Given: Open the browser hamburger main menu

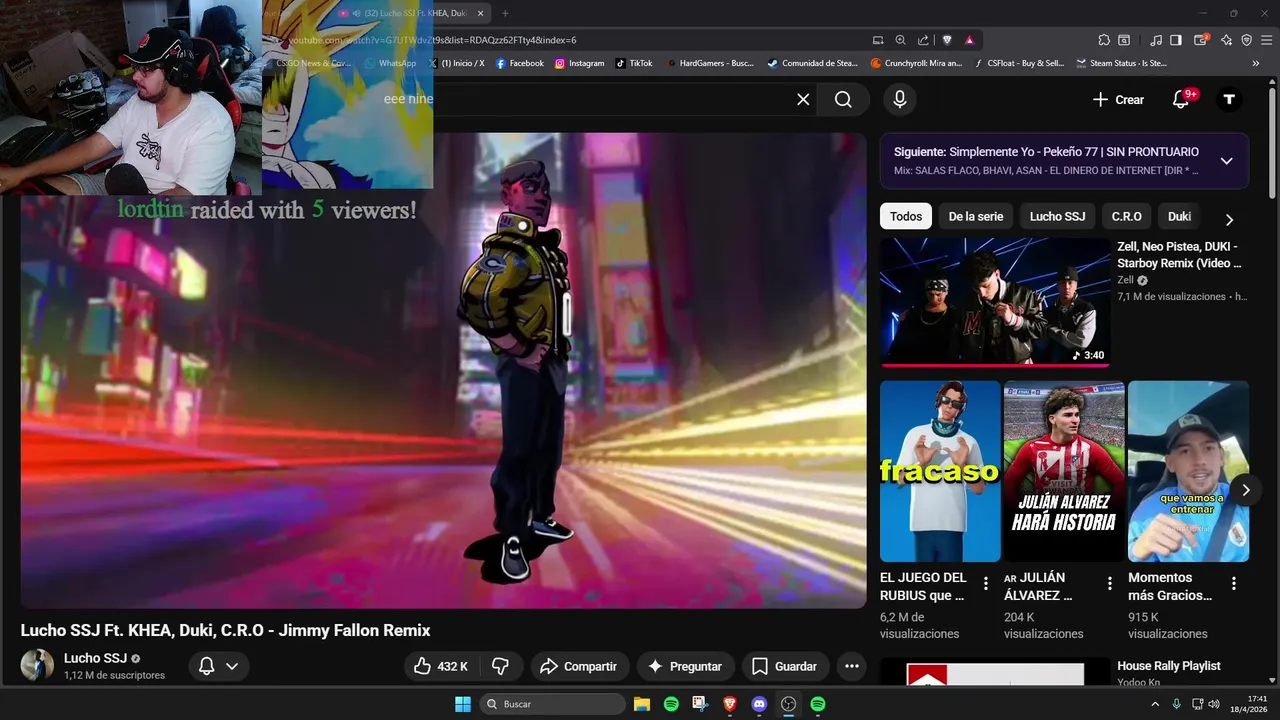Looking at the screenshot, I should [1266, 40].
